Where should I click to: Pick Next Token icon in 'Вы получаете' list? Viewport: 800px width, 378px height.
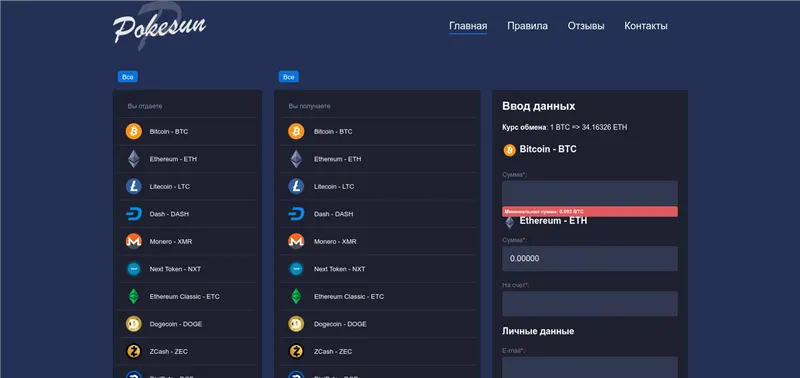(296, 269)
